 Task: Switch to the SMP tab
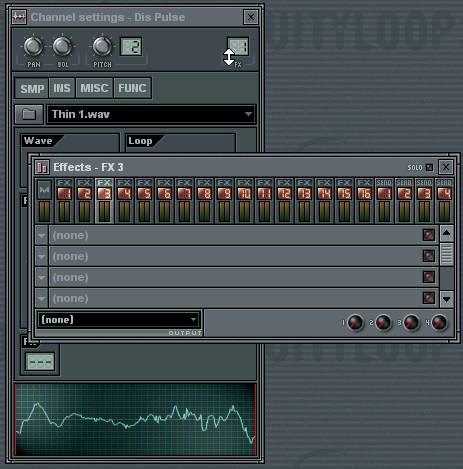tap(32, 88)
